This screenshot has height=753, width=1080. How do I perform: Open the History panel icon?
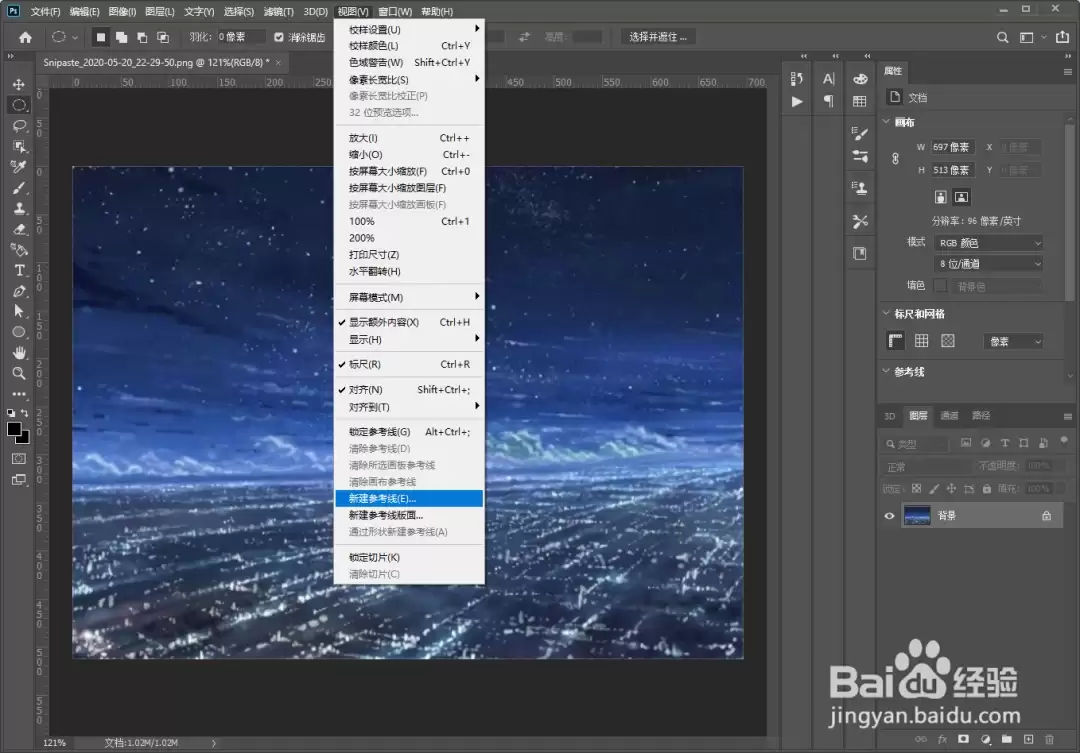(797, 79)
